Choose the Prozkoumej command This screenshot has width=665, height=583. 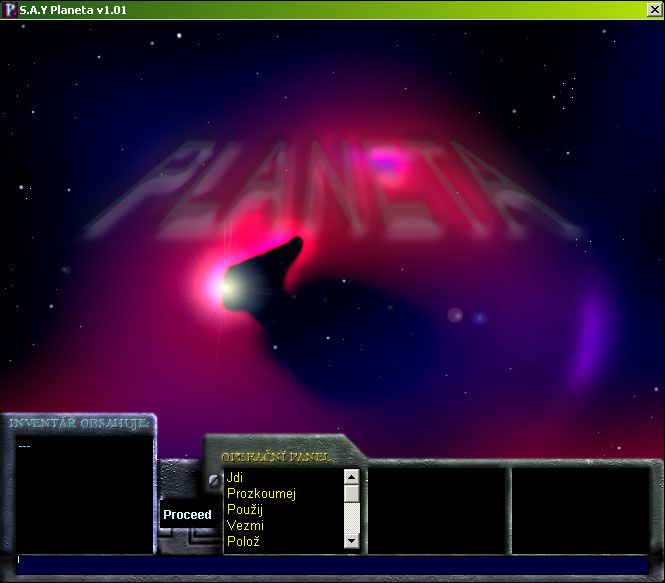click(261, 494)
